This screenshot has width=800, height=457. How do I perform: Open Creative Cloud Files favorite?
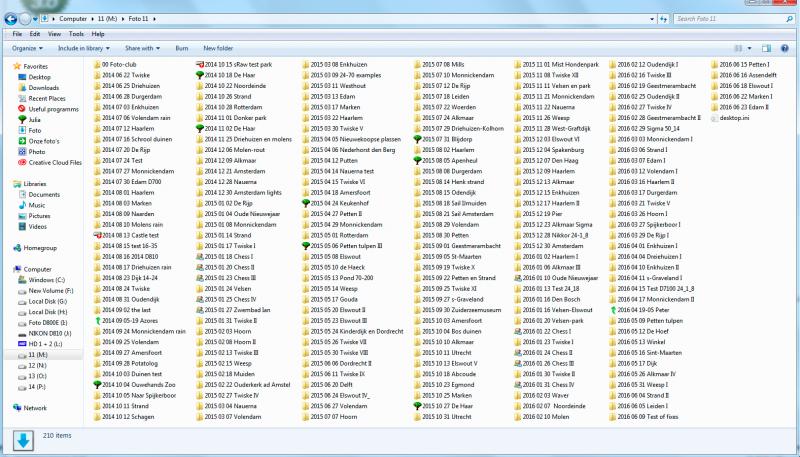(55, 163)
